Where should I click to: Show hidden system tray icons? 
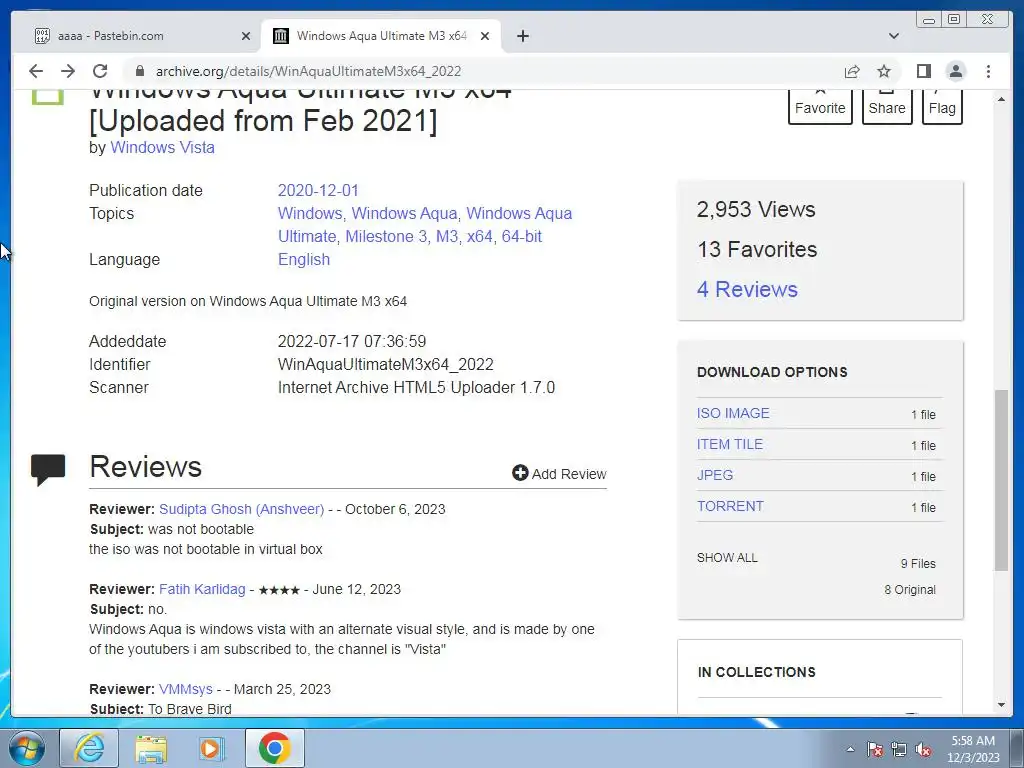pos(850,749)
